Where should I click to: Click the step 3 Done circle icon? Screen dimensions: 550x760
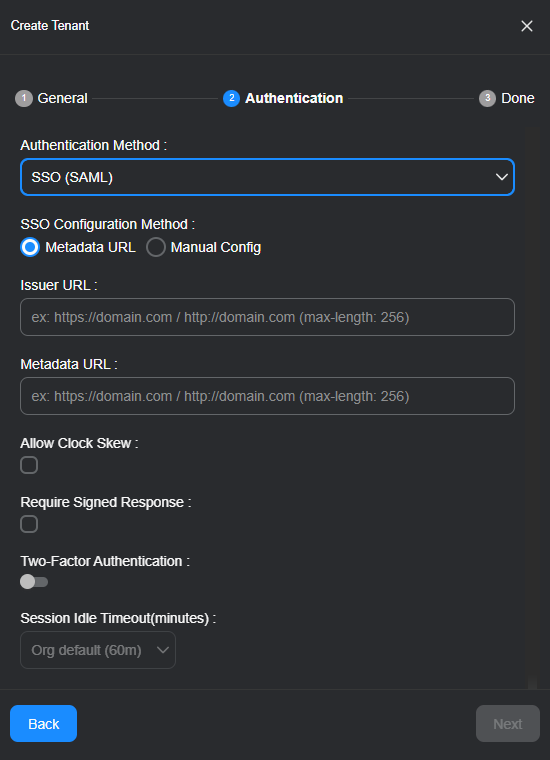pyautogui.click(x=487, y=98)
